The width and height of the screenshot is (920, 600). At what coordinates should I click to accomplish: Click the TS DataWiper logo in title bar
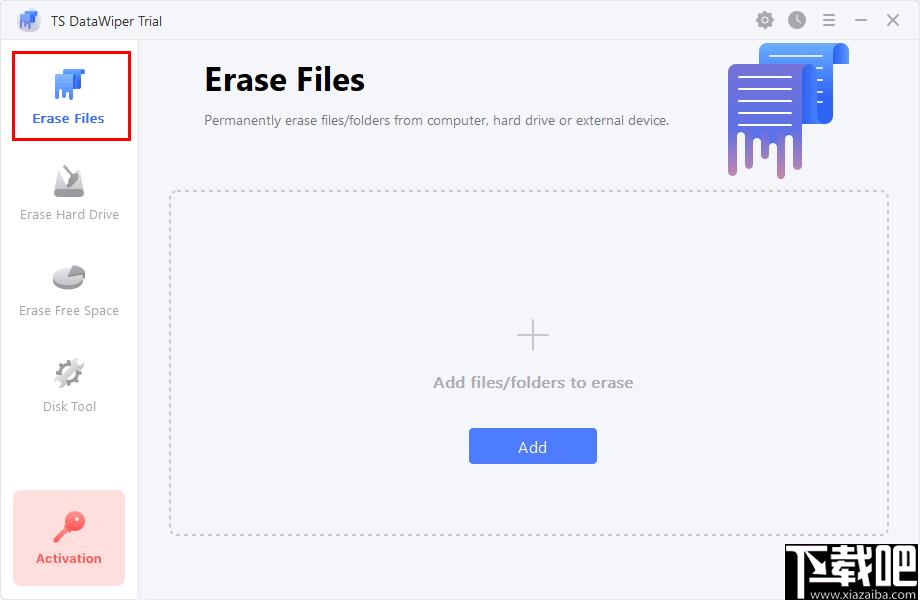coord(29,21)
